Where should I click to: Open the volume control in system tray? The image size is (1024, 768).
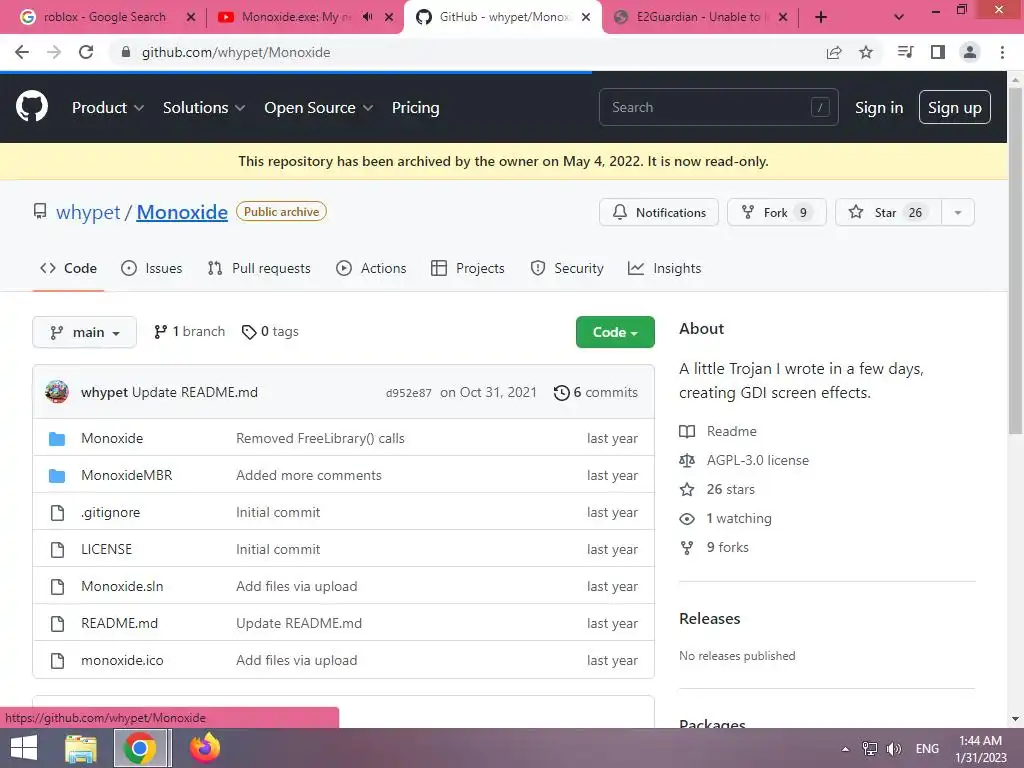894,748
